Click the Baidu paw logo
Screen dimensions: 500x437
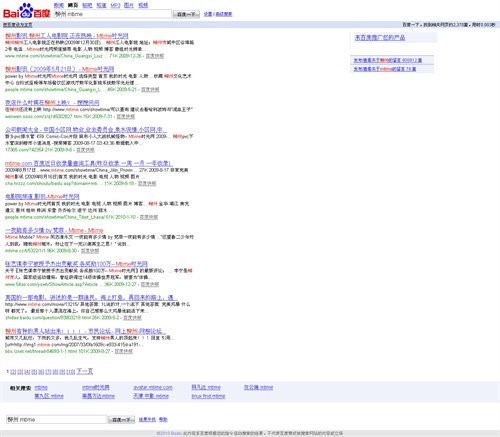pyautogui.click(x=27, y=11)
